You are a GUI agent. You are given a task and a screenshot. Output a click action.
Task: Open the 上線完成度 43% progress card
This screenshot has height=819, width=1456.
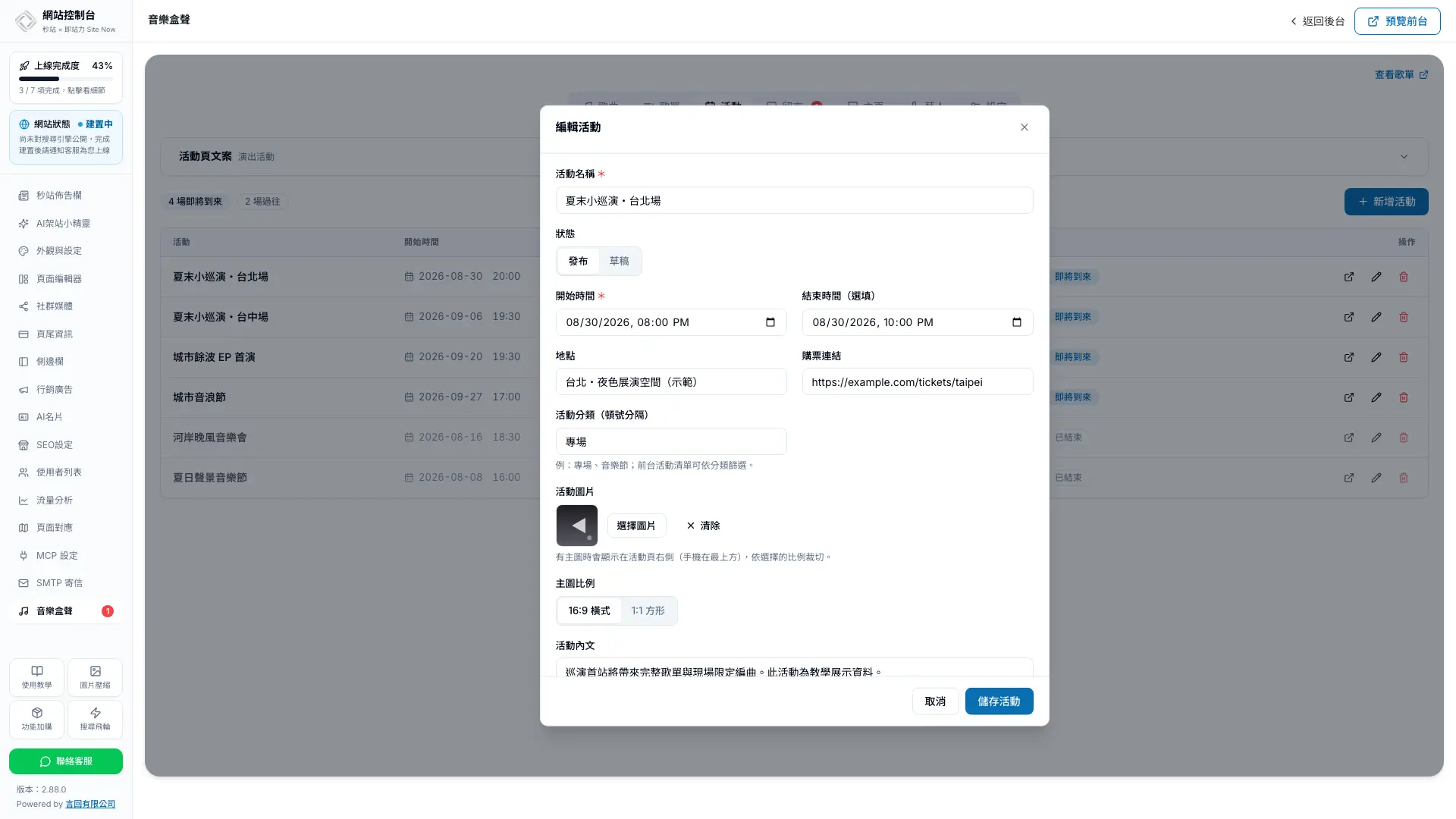[x=66, y=77]
